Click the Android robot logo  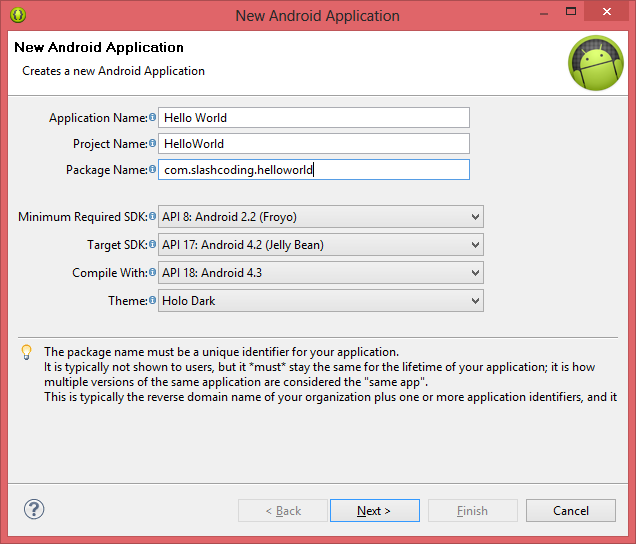click(596, 63)
